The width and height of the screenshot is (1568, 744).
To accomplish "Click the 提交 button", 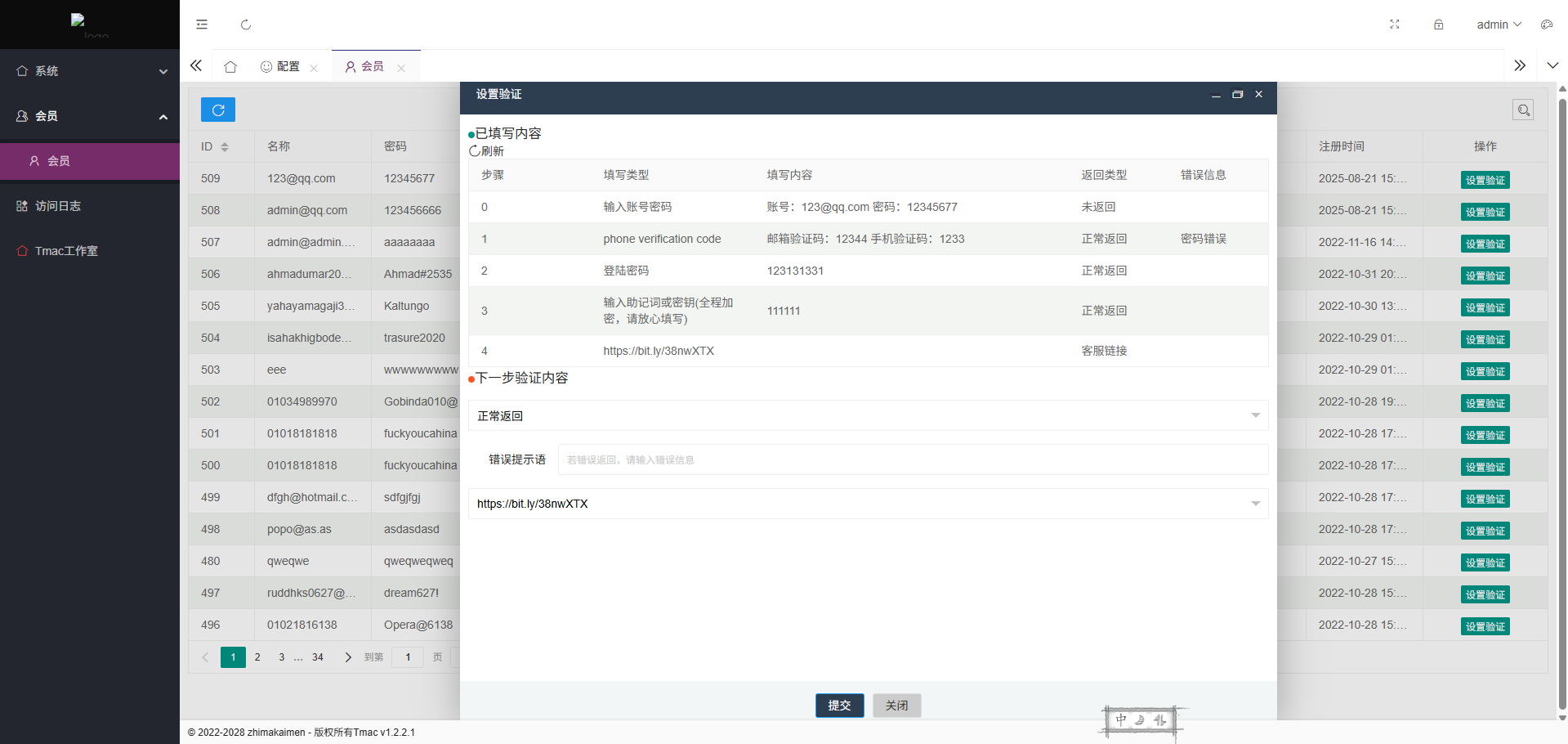I will tap(839, 706).
